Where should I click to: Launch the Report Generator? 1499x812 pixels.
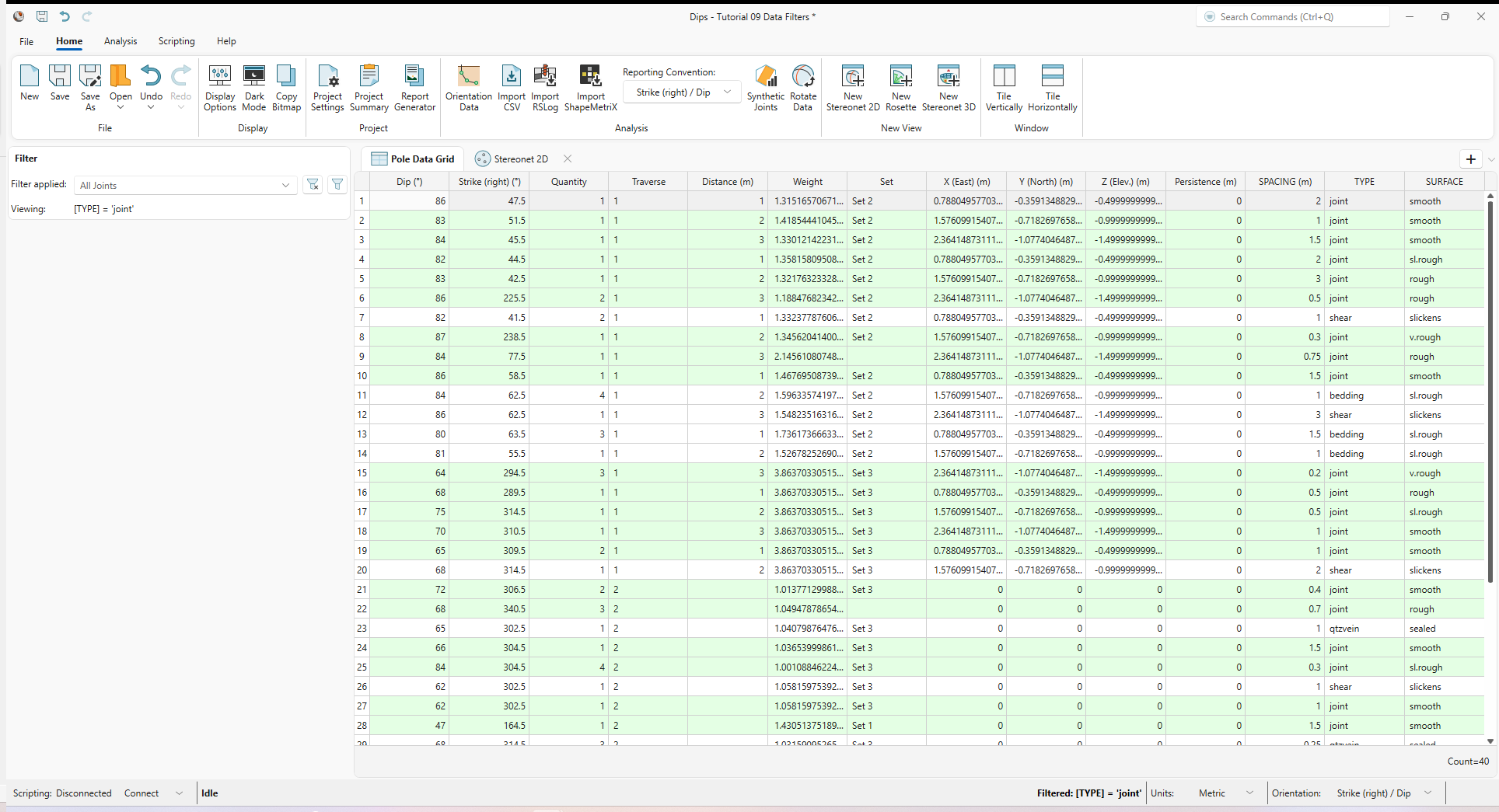point(414,87)
